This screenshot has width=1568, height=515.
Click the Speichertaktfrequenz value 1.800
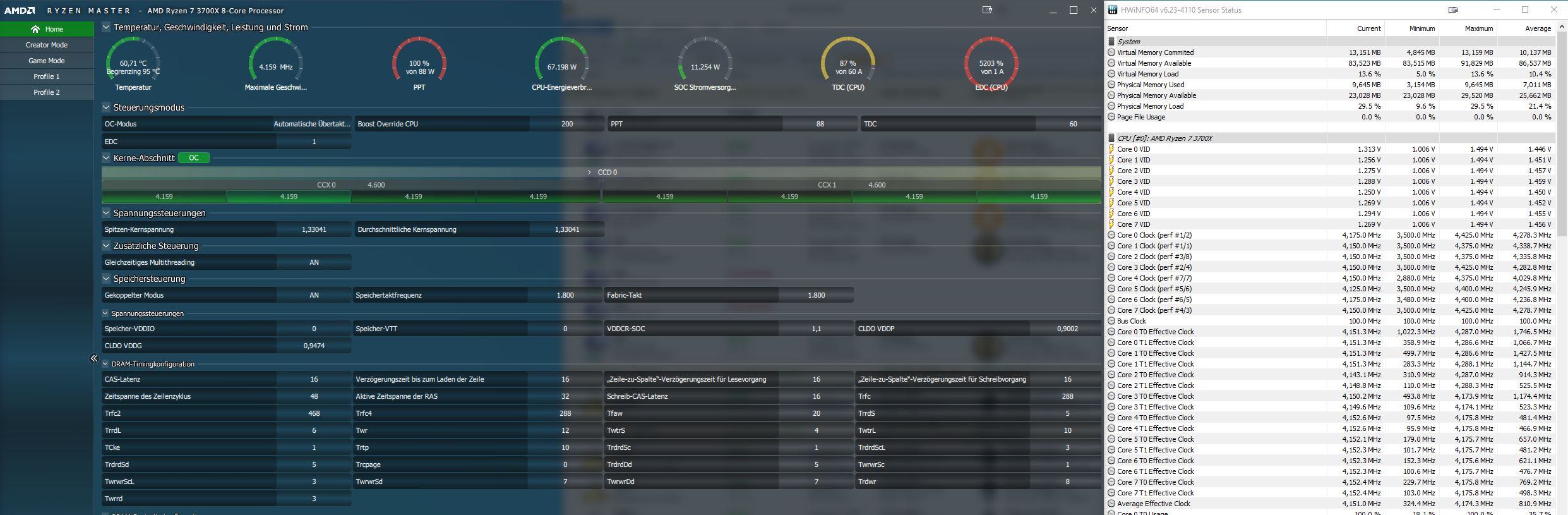pyautogui.click(x=565, y=295)
